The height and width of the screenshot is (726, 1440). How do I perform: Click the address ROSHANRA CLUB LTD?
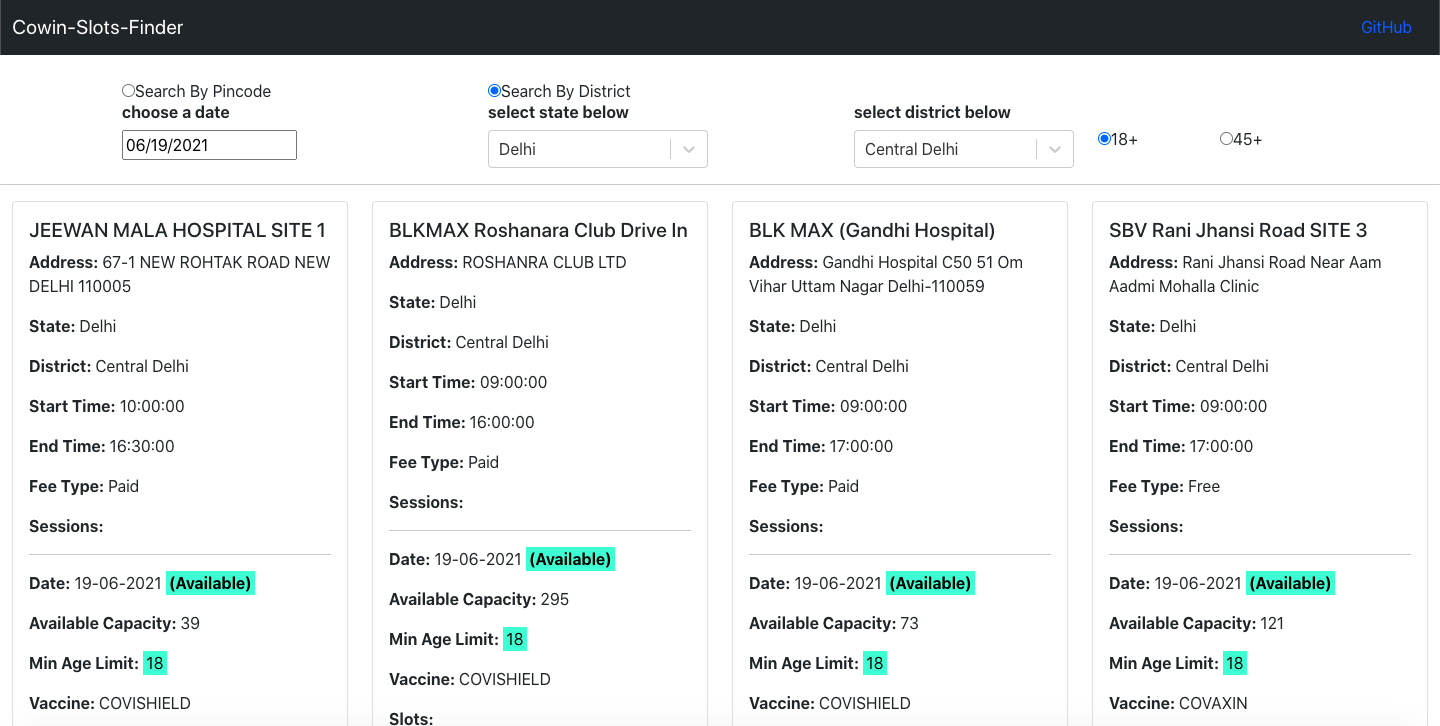[544, 262]
